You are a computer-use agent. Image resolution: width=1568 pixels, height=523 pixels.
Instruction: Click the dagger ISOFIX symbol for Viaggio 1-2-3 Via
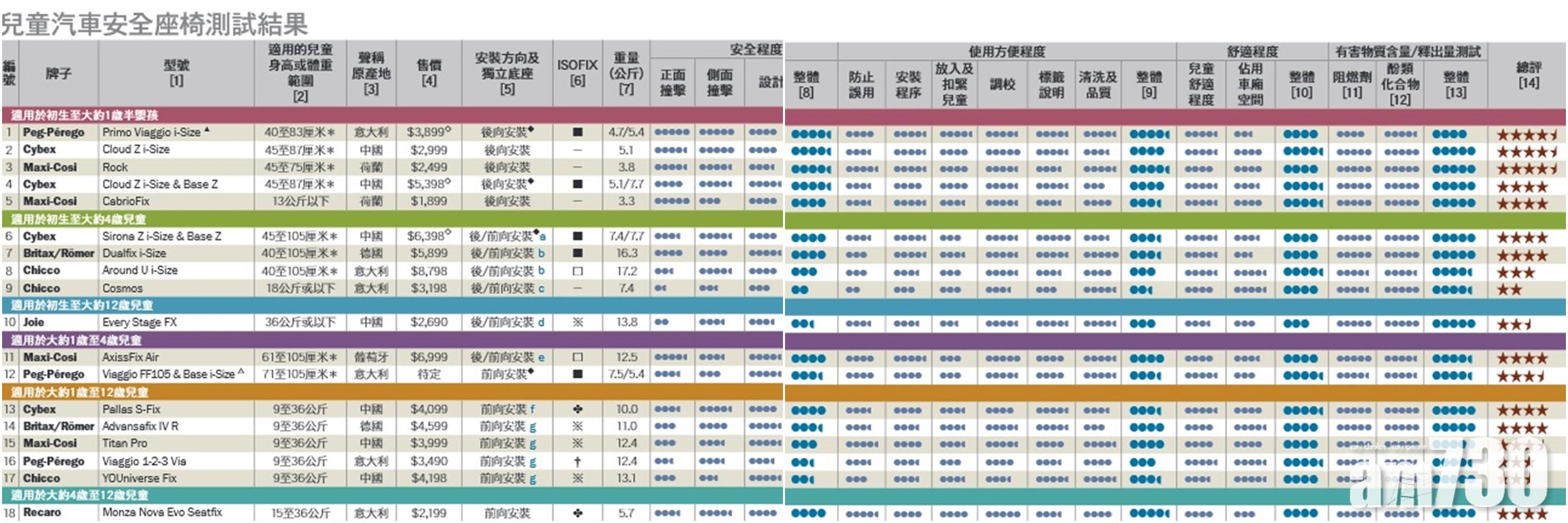point(577,461)
